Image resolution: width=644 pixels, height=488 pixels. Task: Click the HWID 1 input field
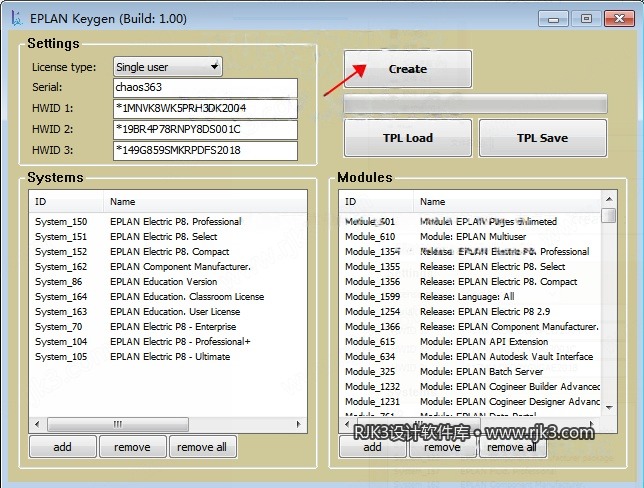tap(205, 108)
